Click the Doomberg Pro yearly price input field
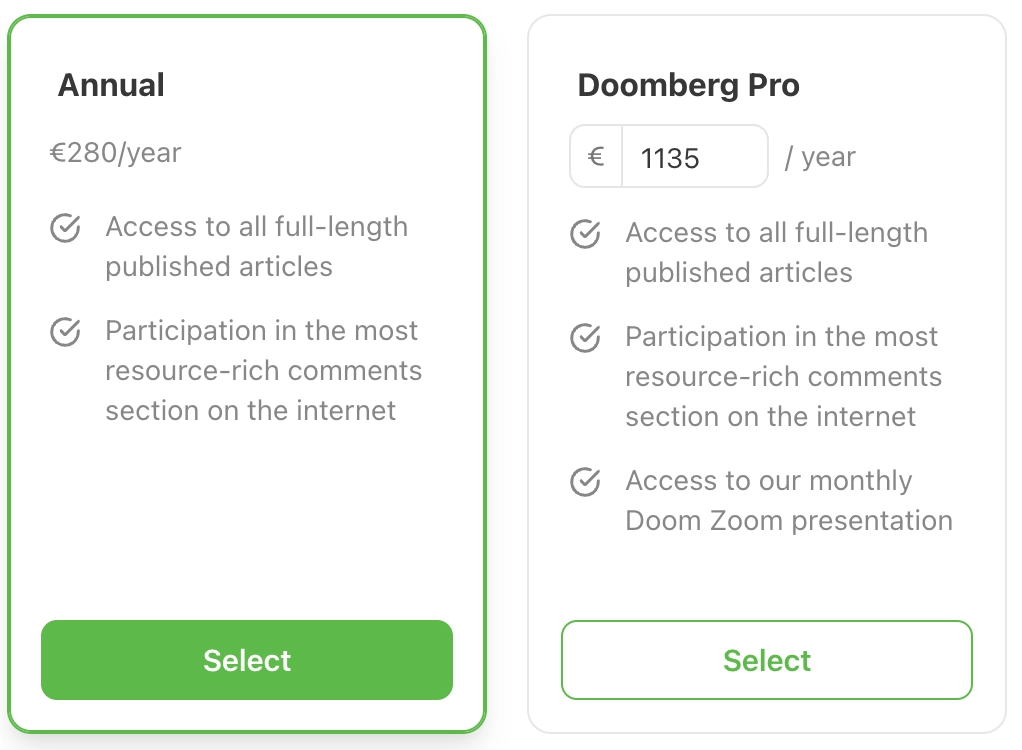 click(695, 156)
